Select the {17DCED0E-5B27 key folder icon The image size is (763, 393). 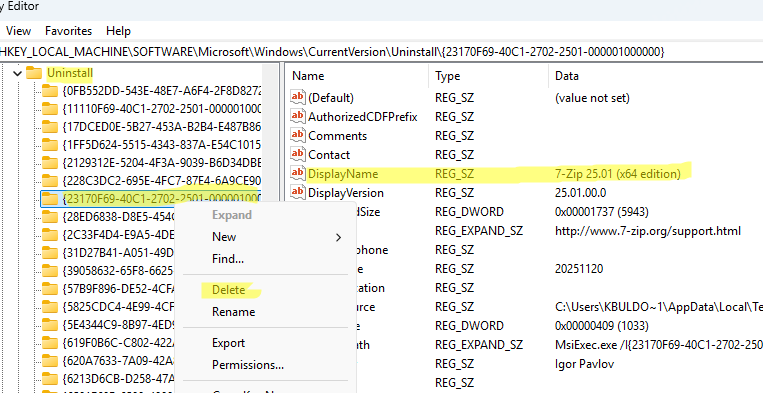(x=50, y=126)
